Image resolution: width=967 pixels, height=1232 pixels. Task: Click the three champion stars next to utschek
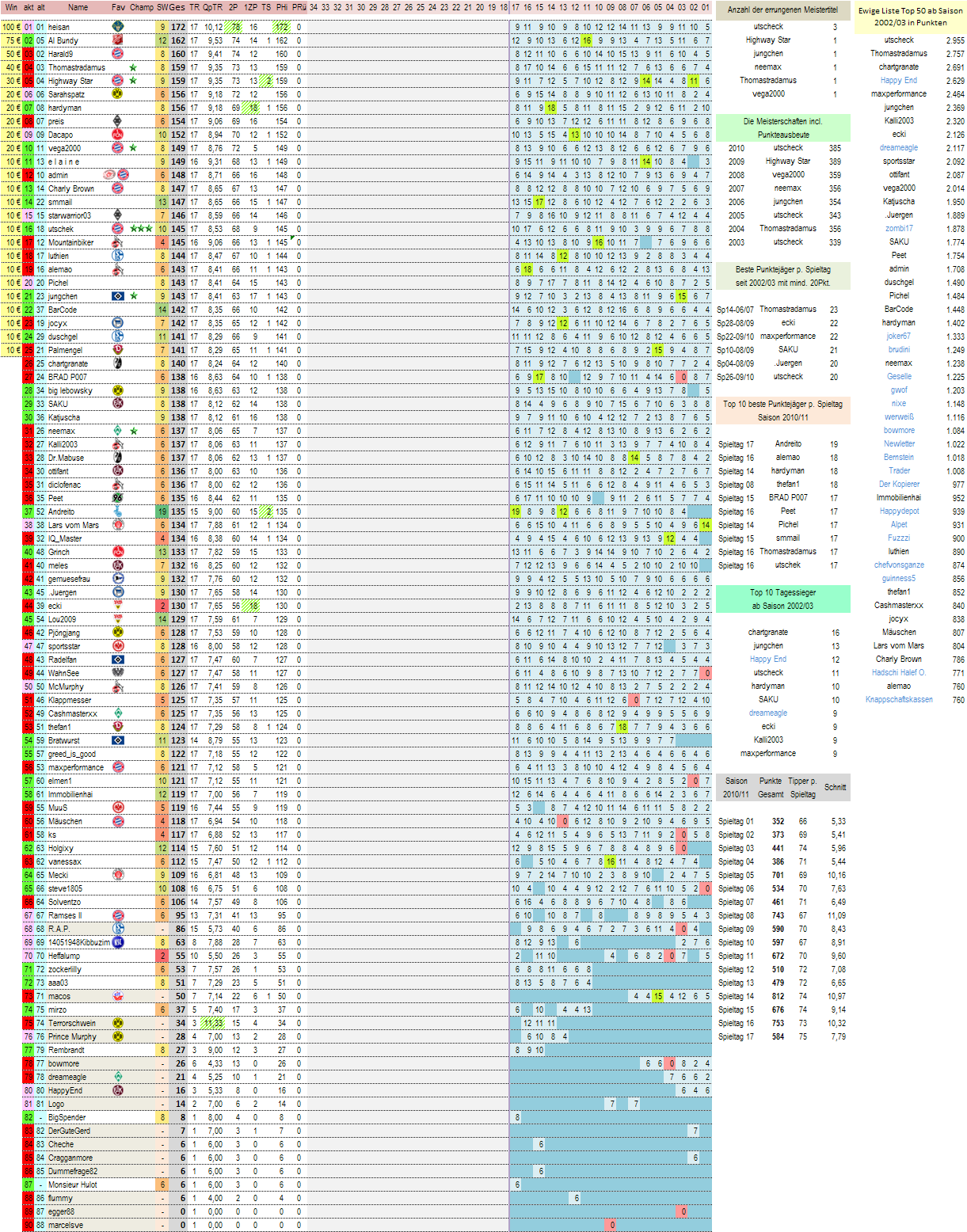tap(141, 229)
